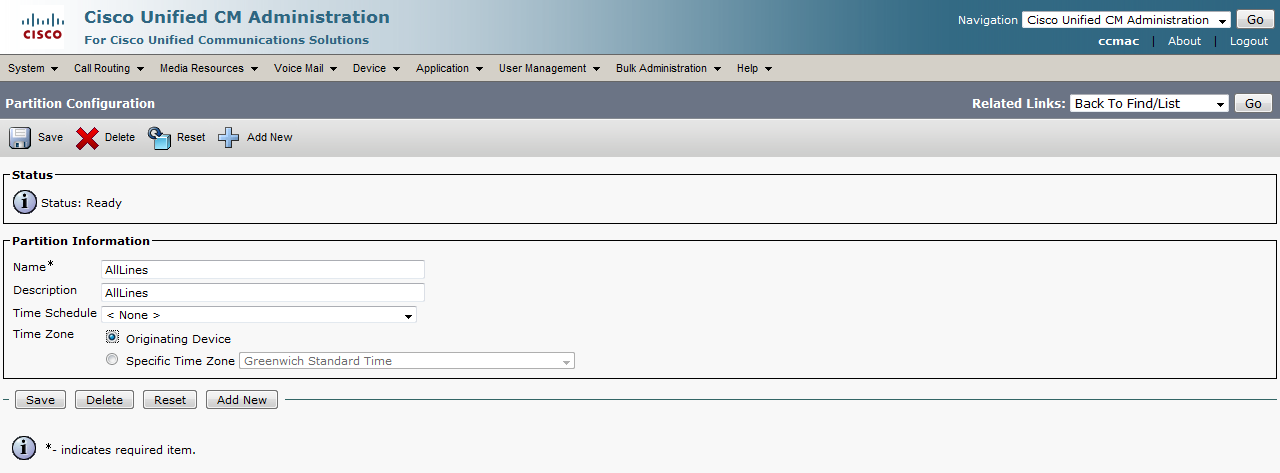1280x473 pixels.
Task: Click the Cisco Unified CM Administration title
Action: (237, 17)
